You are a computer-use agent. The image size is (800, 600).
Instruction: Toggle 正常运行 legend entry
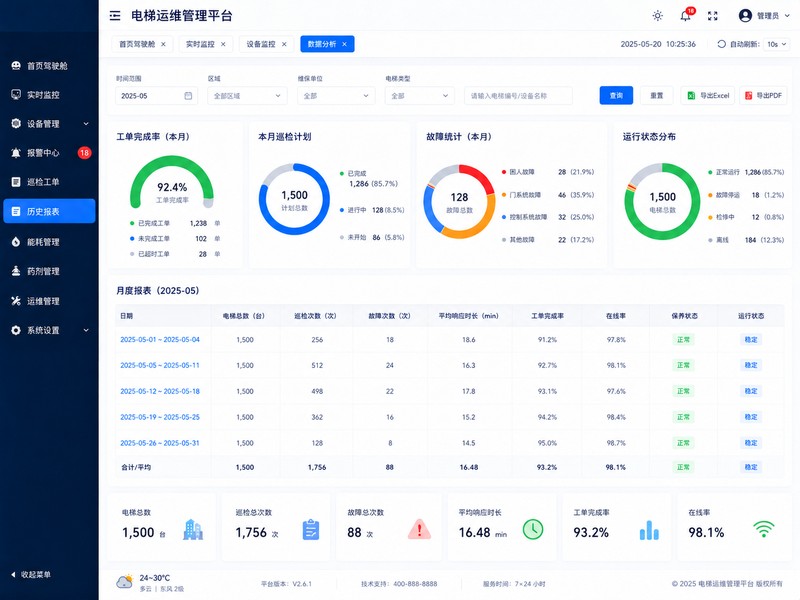tap(745, 172)
